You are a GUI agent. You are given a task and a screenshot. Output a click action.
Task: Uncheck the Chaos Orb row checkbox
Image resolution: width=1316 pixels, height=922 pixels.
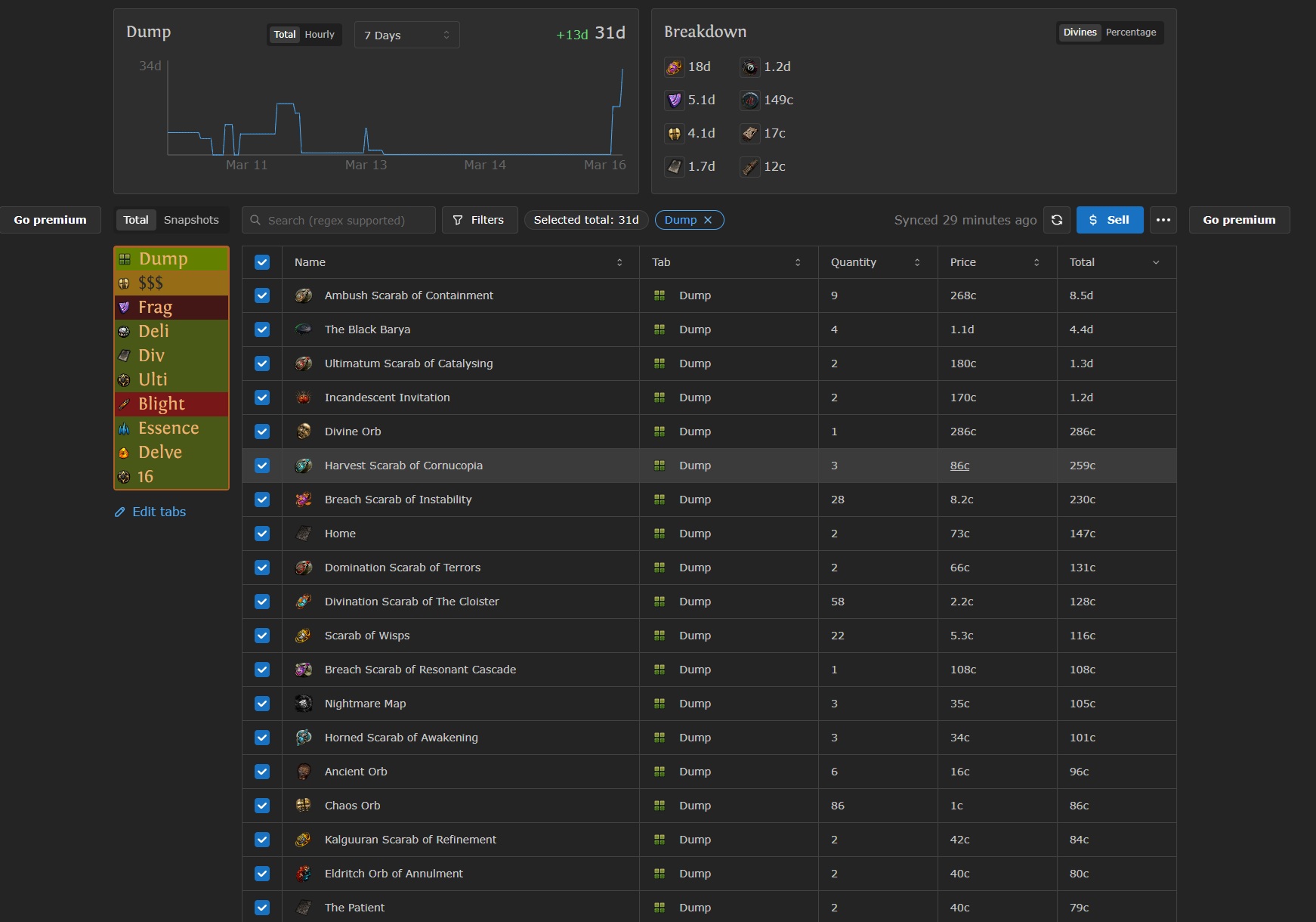(x=262, y=806)
